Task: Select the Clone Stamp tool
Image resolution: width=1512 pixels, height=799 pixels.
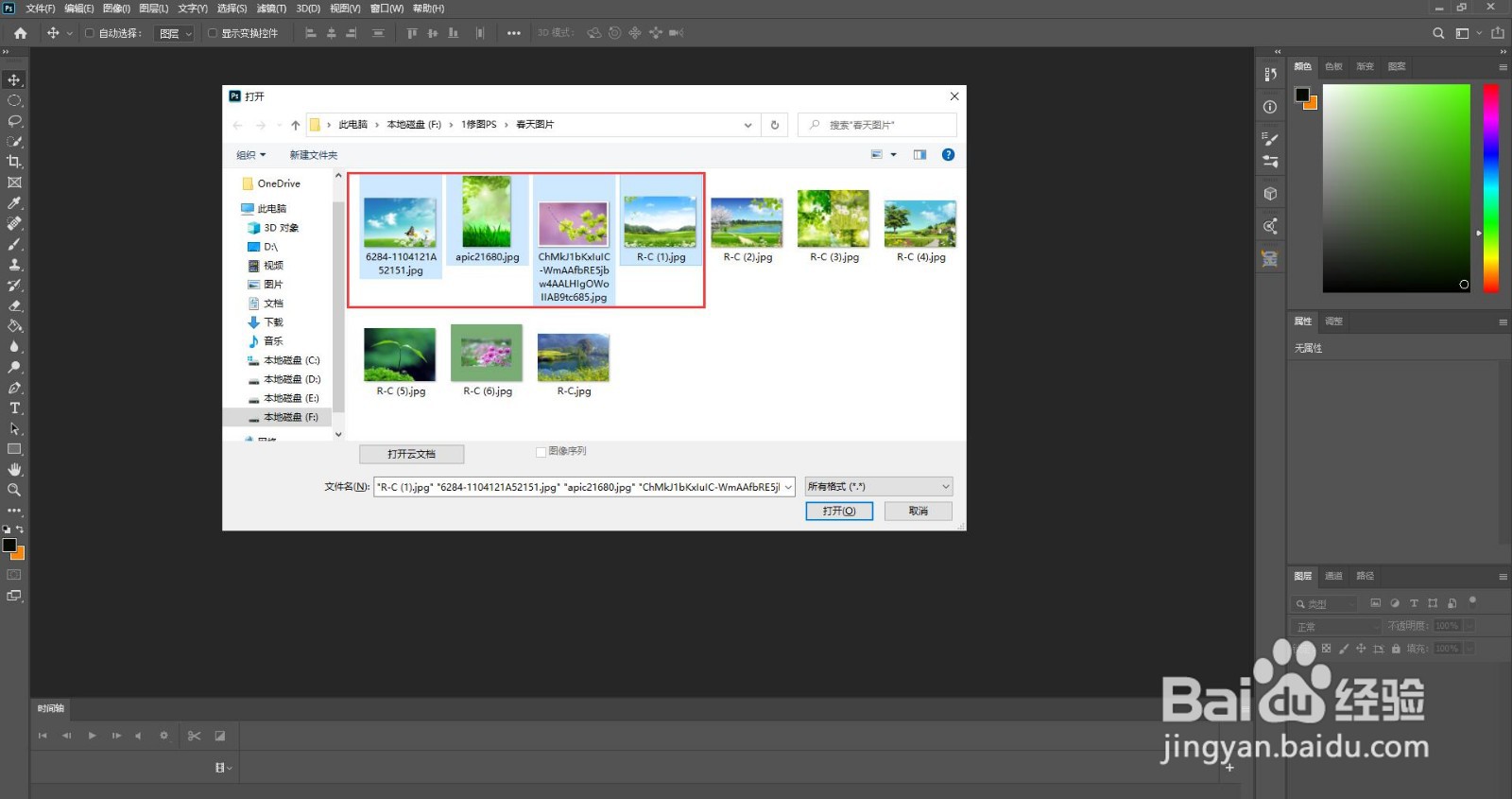Action: click(x=14, y=265)
